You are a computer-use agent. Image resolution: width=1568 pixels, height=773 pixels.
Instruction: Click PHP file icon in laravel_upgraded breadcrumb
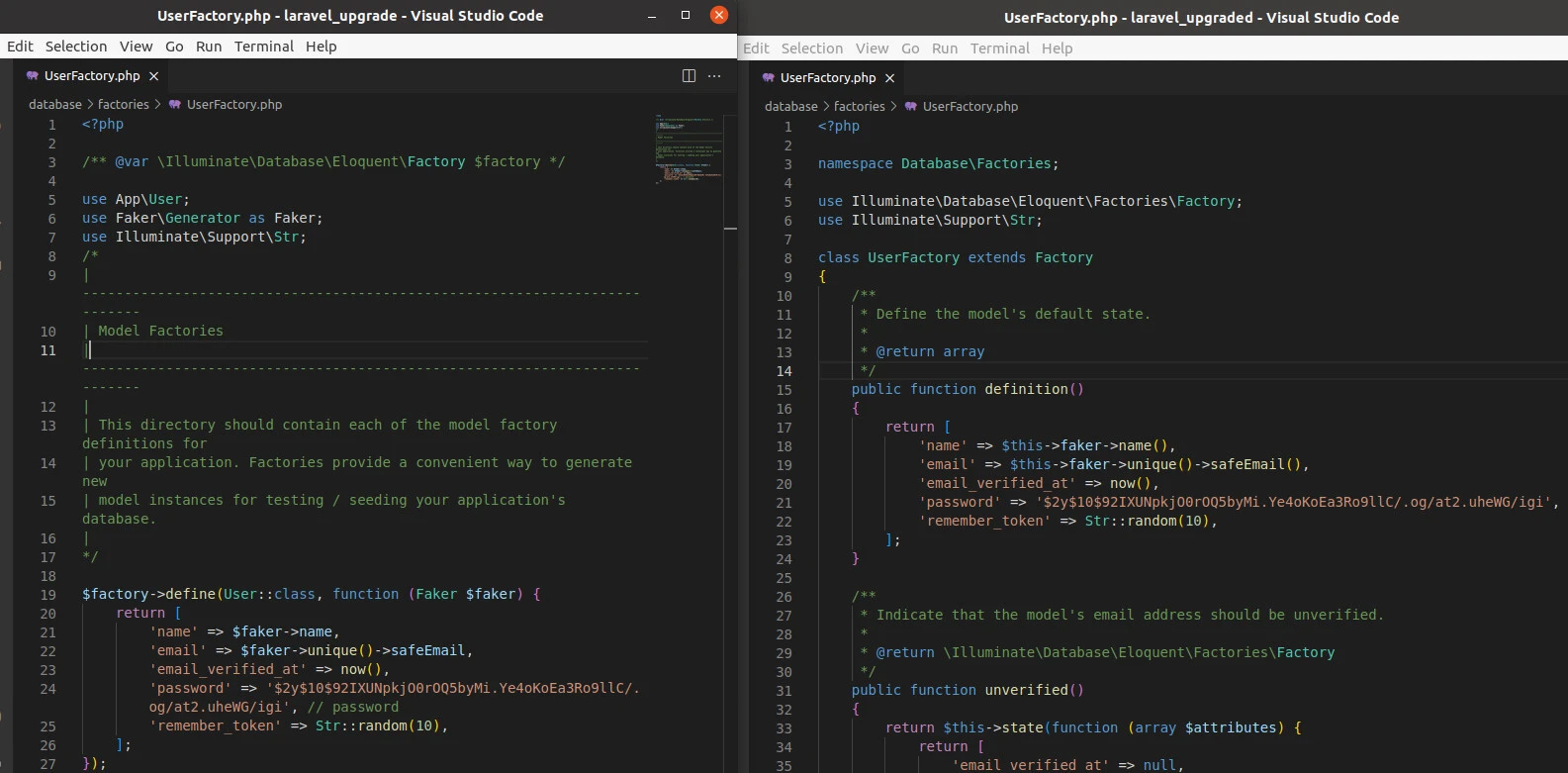tap(910, 107)
